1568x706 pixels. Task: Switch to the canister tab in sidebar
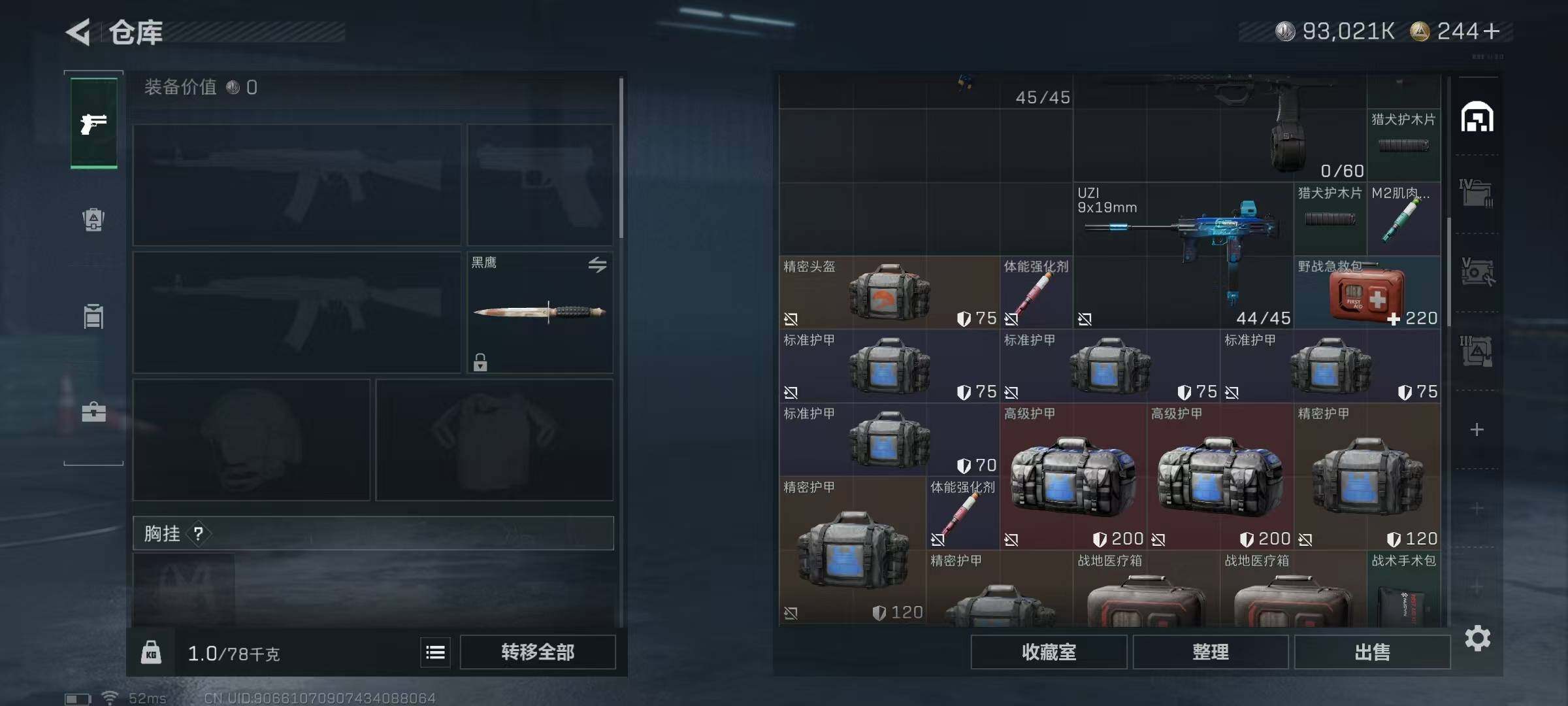pos(93,316)
